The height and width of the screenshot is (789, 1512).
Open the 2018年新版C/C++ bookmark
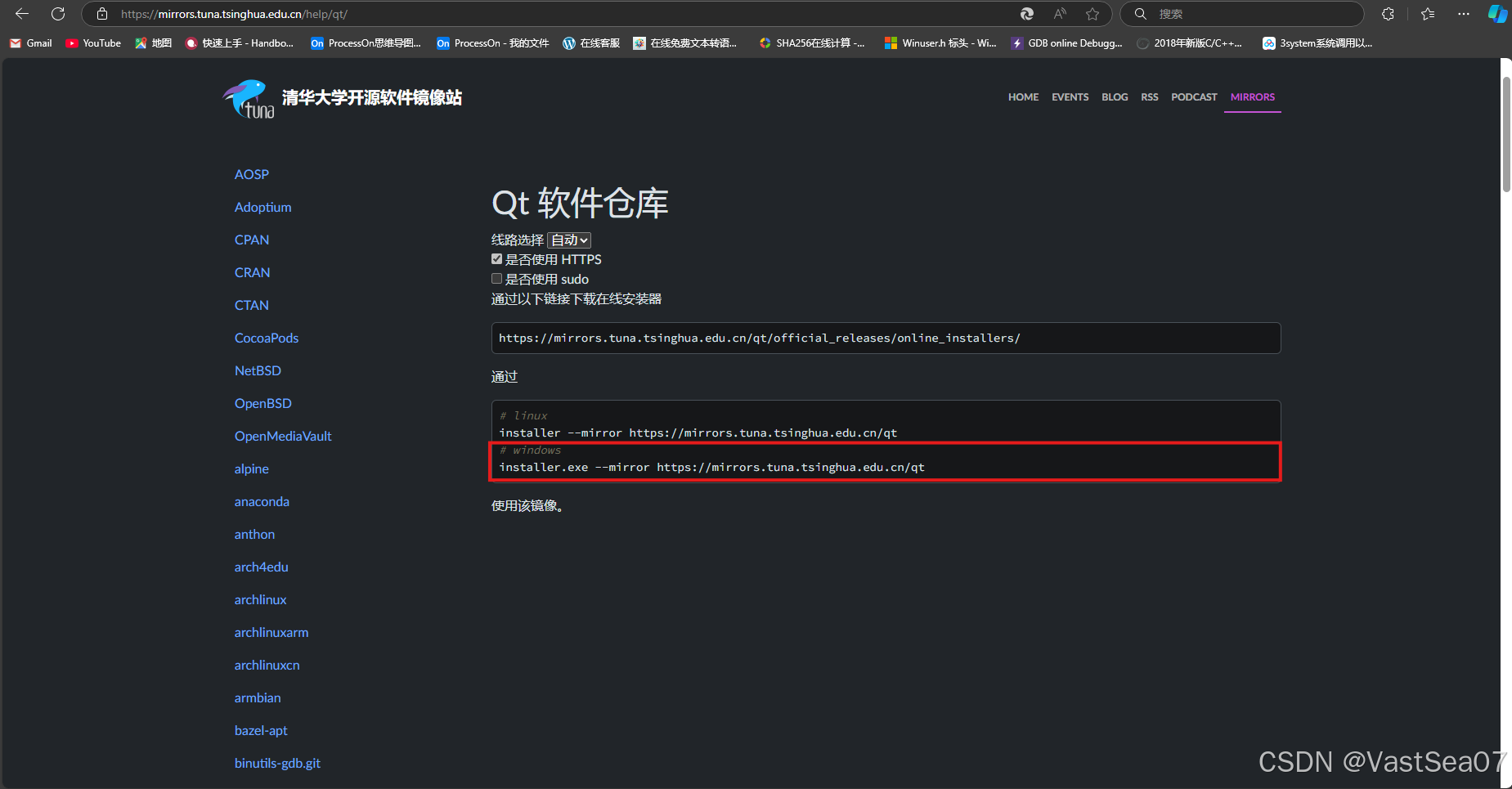tap(1190, 43)
